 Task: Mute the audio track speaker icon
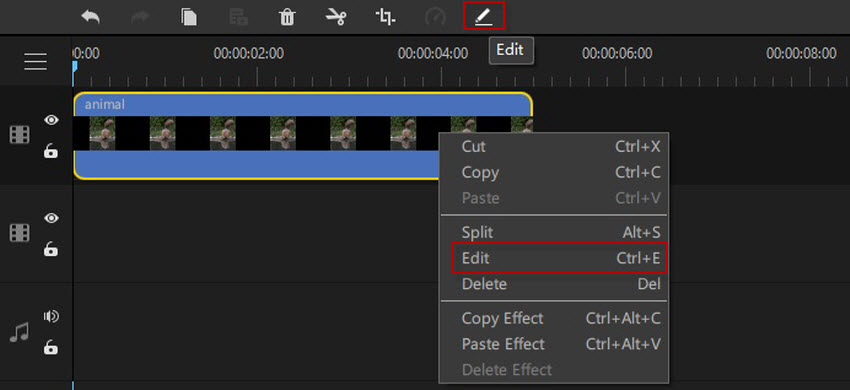point(51,316)
